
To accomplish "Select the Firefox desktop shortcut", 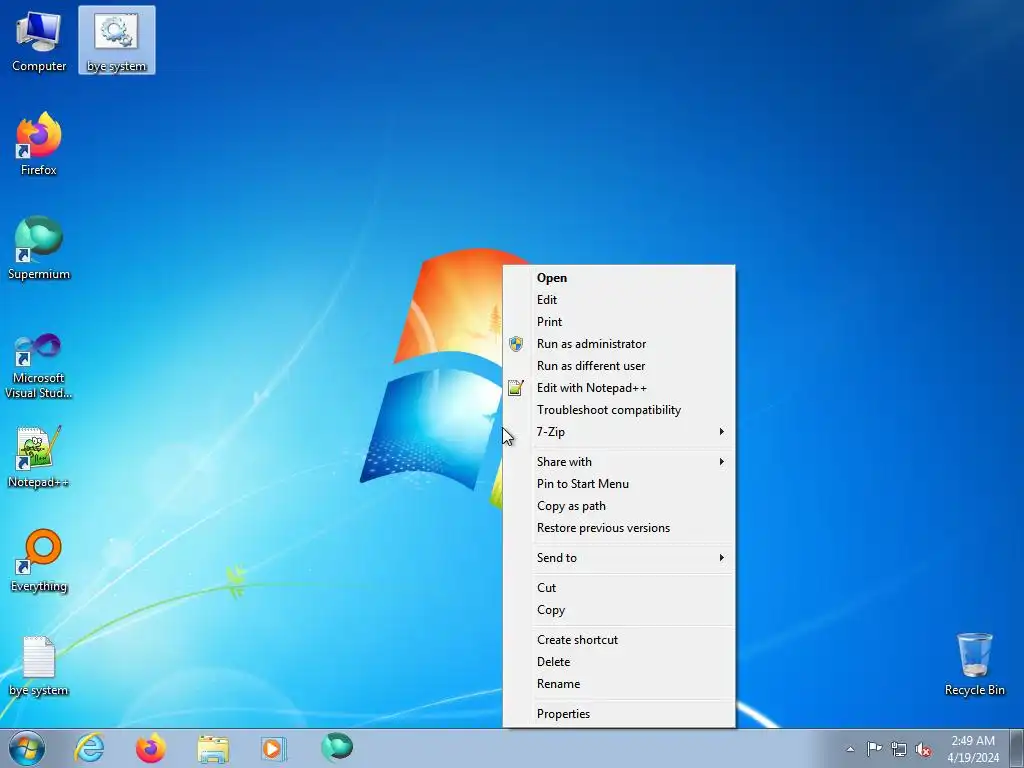I will pyautogui.click(x=39, y=144).
